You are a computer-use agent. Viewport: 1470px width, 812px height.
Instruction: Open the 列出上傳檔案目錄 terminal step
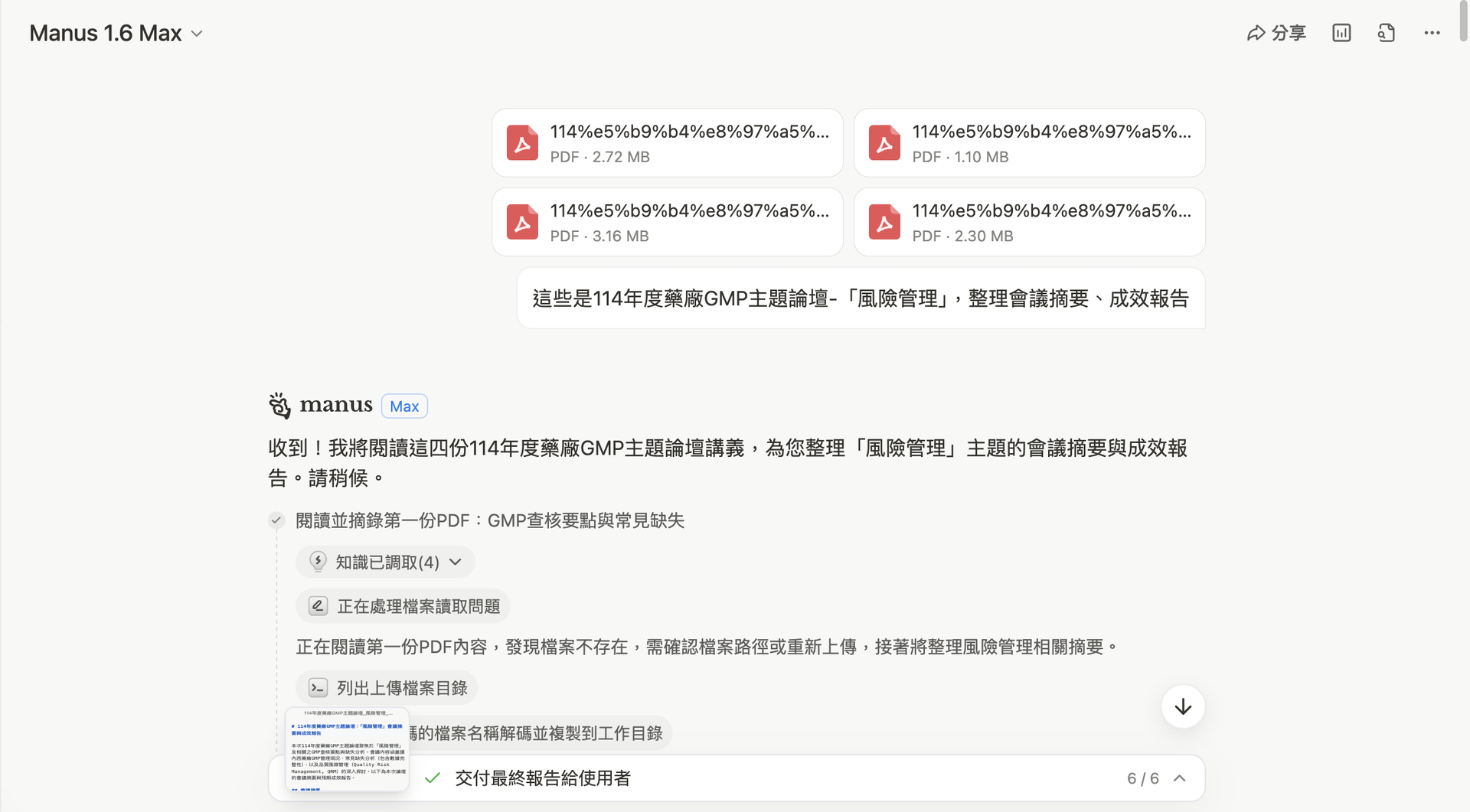(387, 688)
